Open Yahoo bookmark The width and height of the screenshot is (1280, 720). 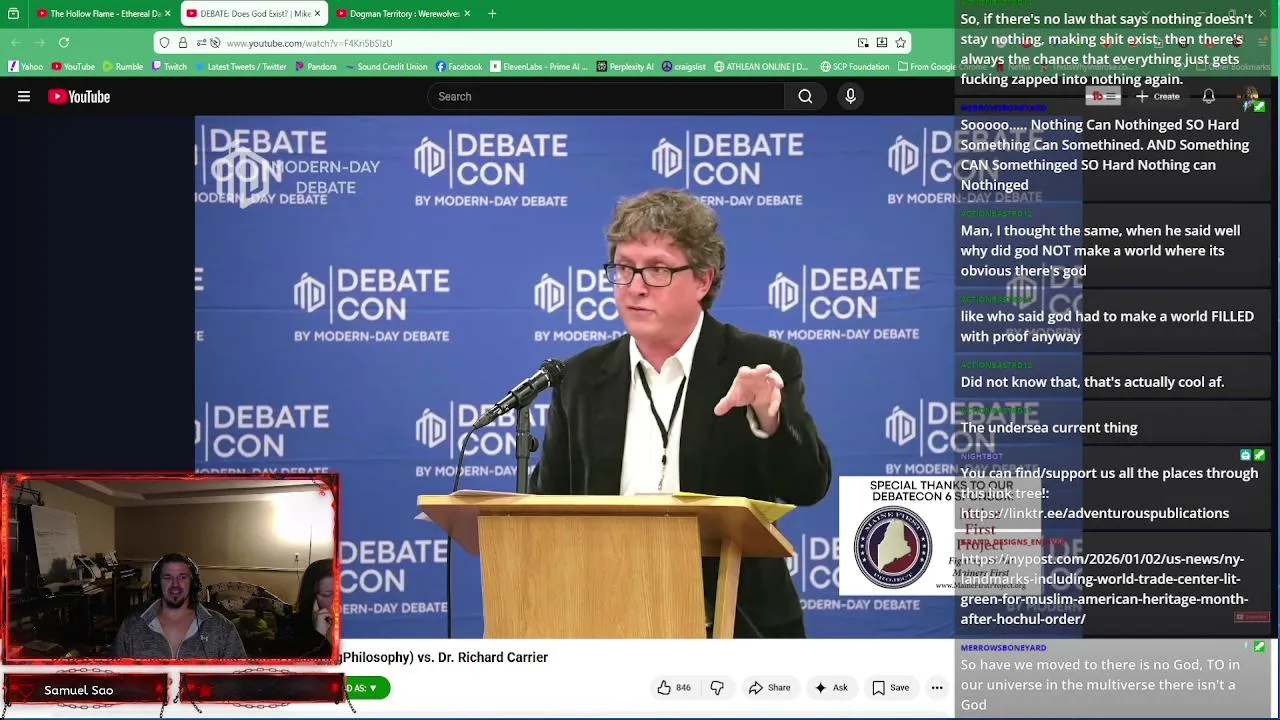click(26, 67)
